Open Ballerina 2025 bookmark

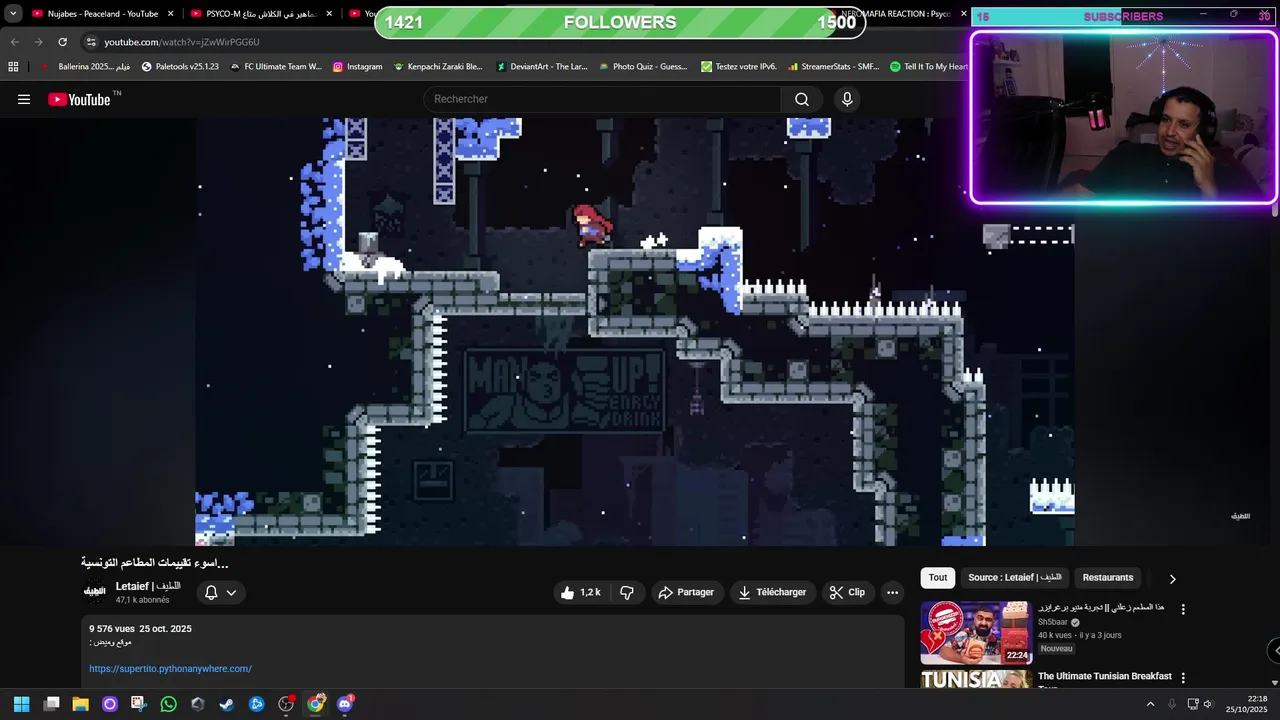pyautogui.click(x=84, y=67)
